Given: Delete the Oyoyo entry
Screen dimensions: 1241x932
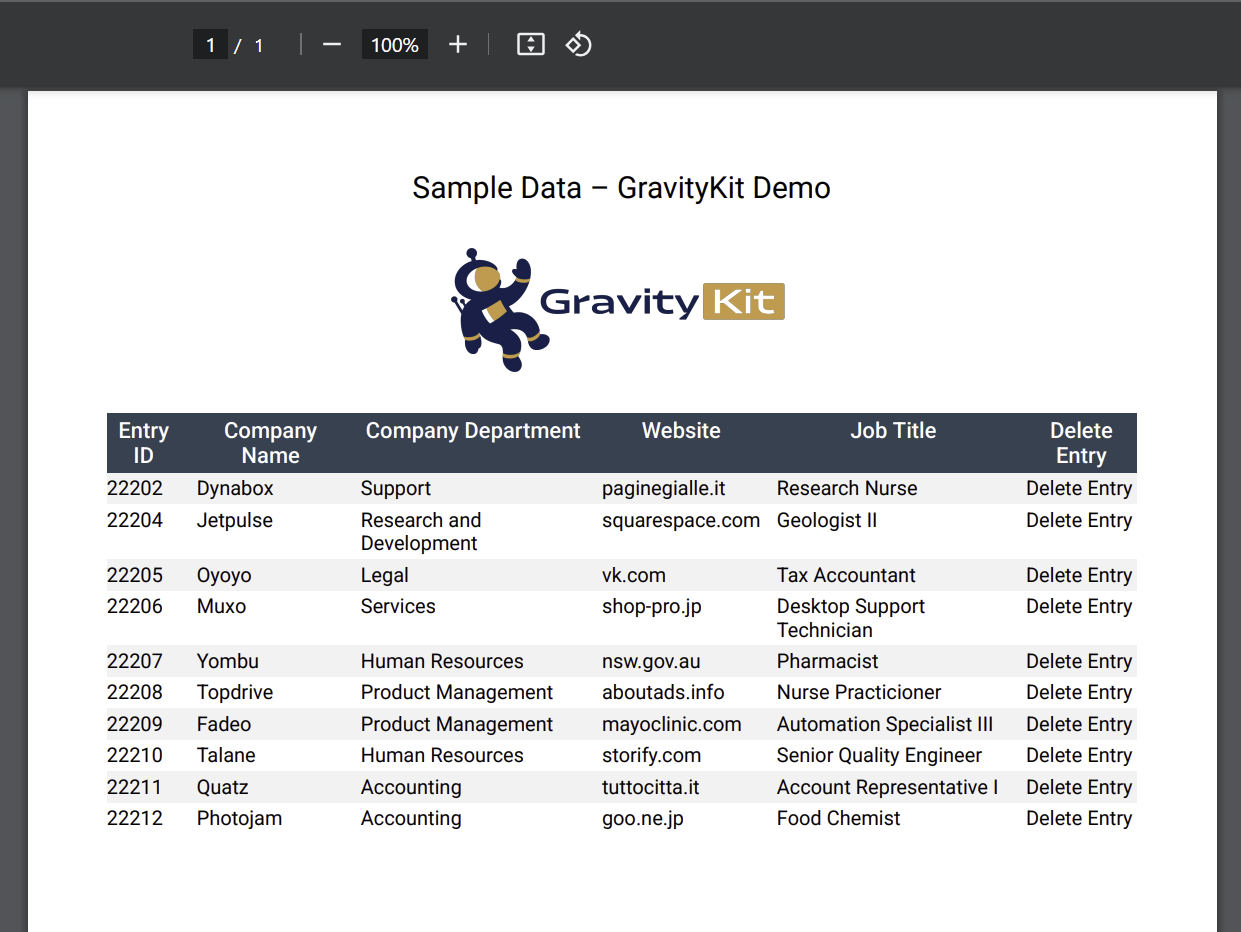Looking at the screenshot, I should coord(1078,576).
